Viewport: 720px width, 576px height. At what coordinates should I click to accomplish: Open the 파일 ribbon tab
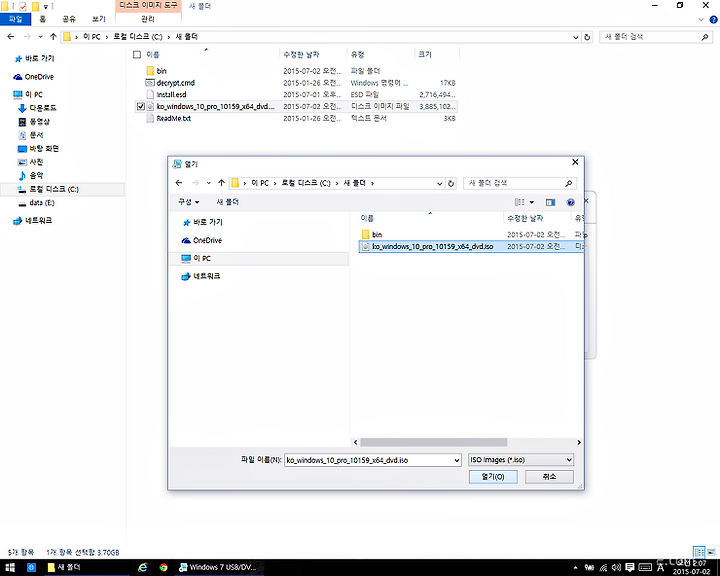pyautogui.click(x=16, y=19)
